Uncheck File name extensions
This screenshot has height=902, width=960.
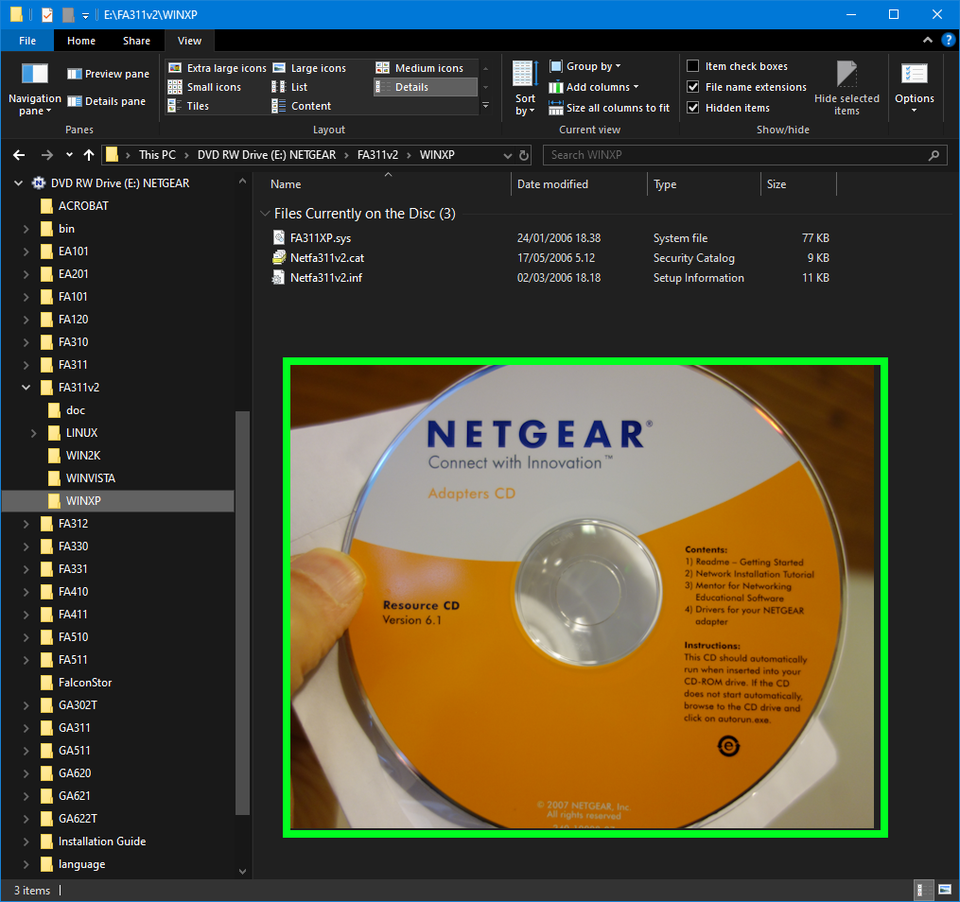pyautogui.click(x=693, y=87)
